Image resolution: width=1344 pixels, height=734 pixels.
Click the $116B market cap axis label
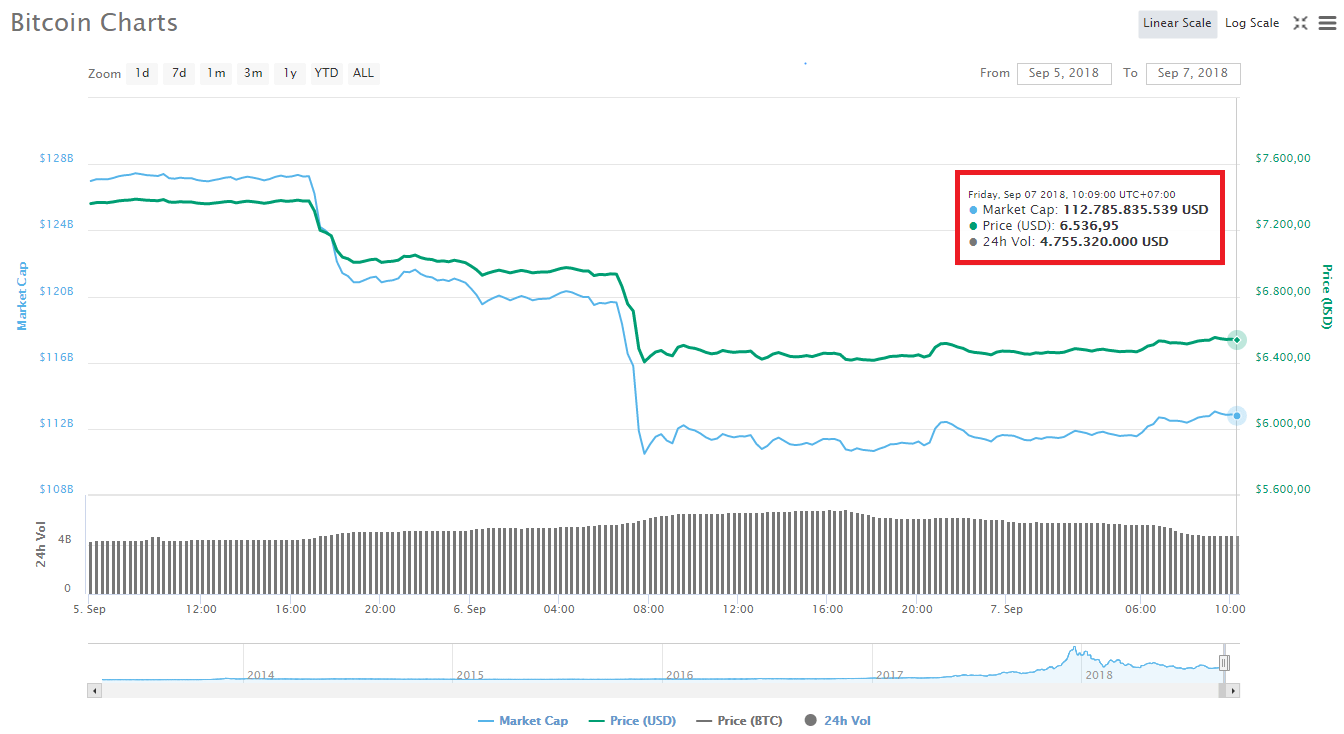click(x=57, y=357)
